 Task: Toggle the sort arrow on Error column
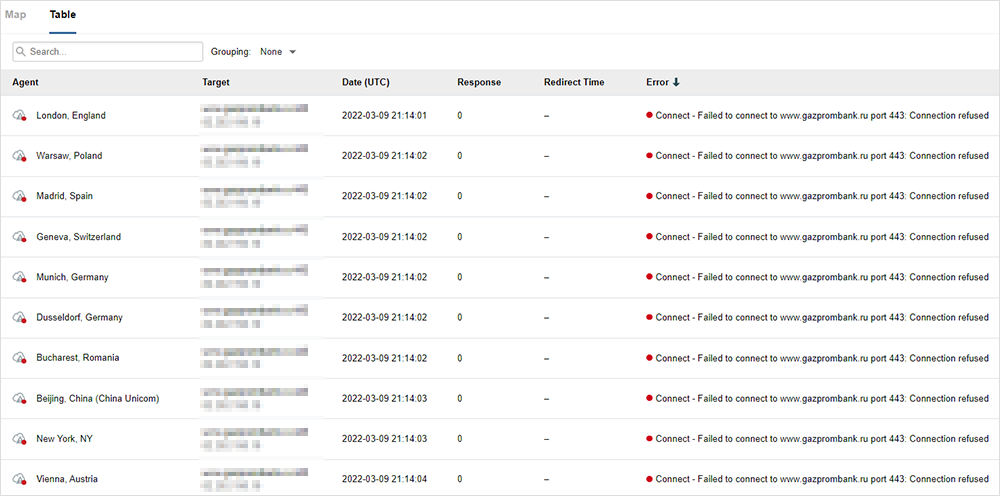click(676, 83)
